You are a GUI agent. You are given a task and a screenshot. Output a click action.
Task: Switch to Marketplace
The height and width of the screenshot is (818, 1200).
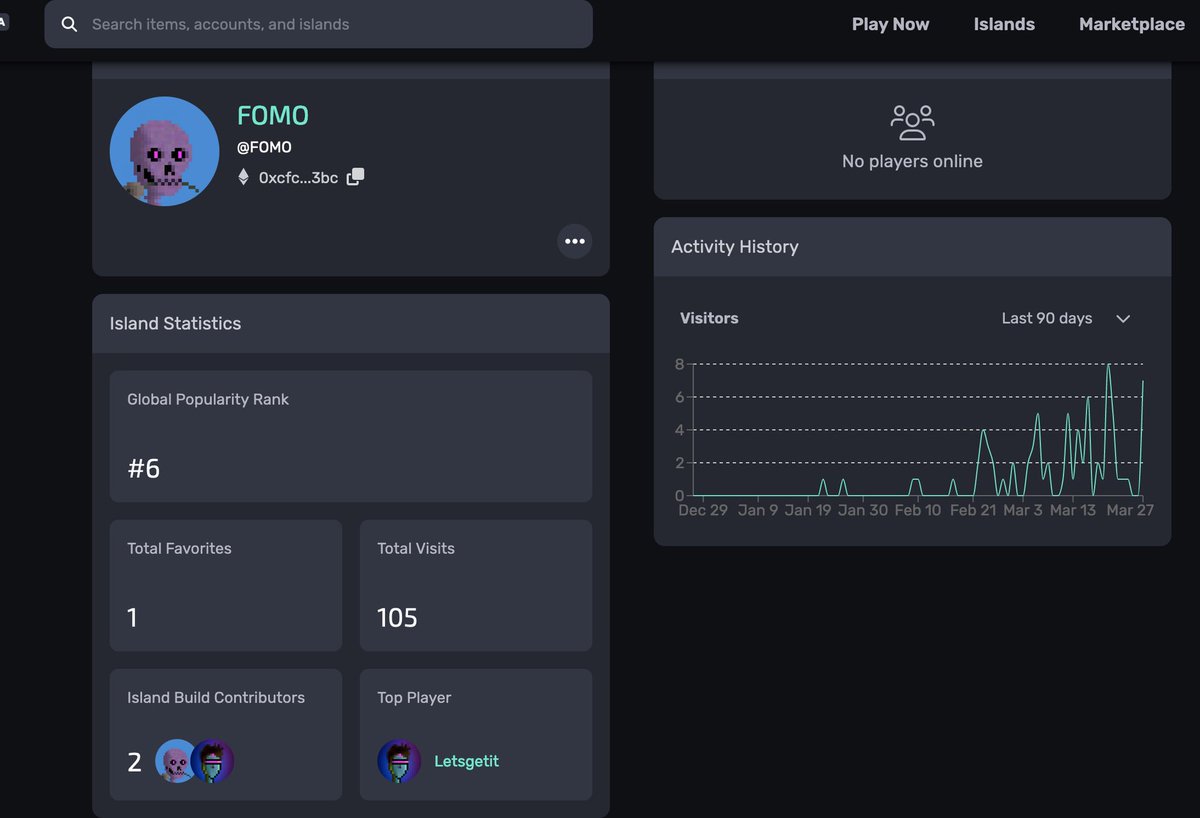point(1131,24)
